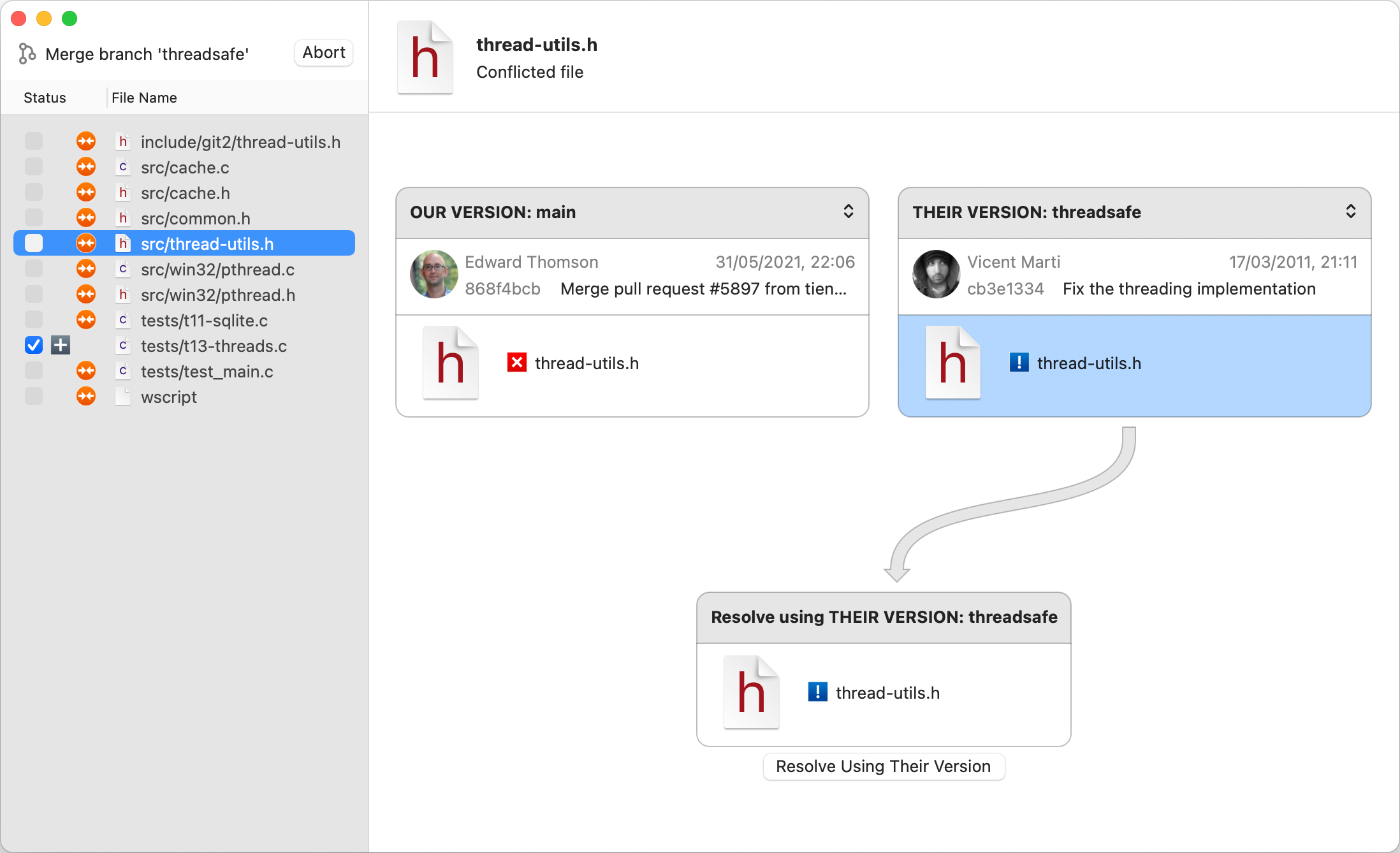Click the File Name column header
Image resolution: width=1400 pixels, height=853 pixels.
click(144, 98)
